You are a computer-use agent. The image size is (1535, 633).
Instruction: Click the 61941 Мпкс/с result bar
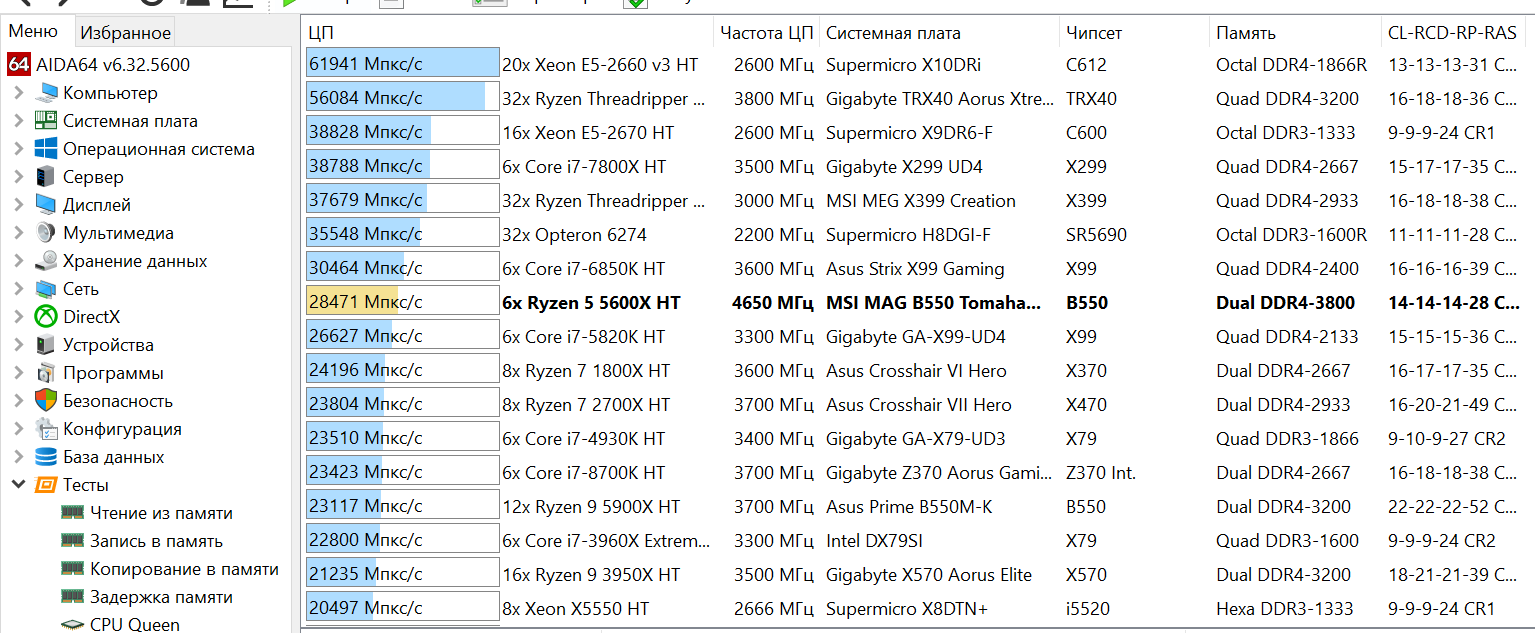point(403,65)
